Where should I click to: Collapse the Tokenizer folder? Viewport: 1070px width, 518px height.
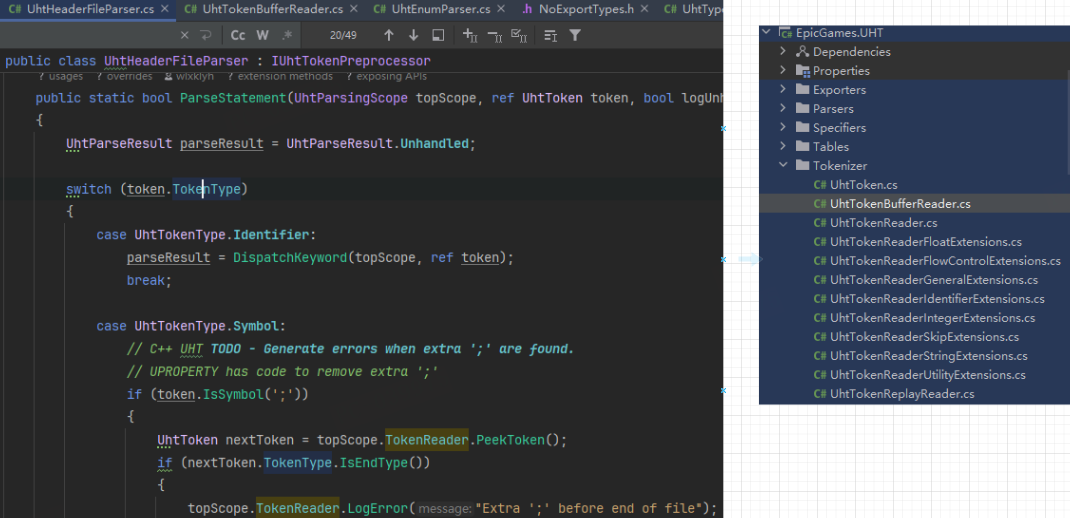pyautogui.click(x=783, y=166)
